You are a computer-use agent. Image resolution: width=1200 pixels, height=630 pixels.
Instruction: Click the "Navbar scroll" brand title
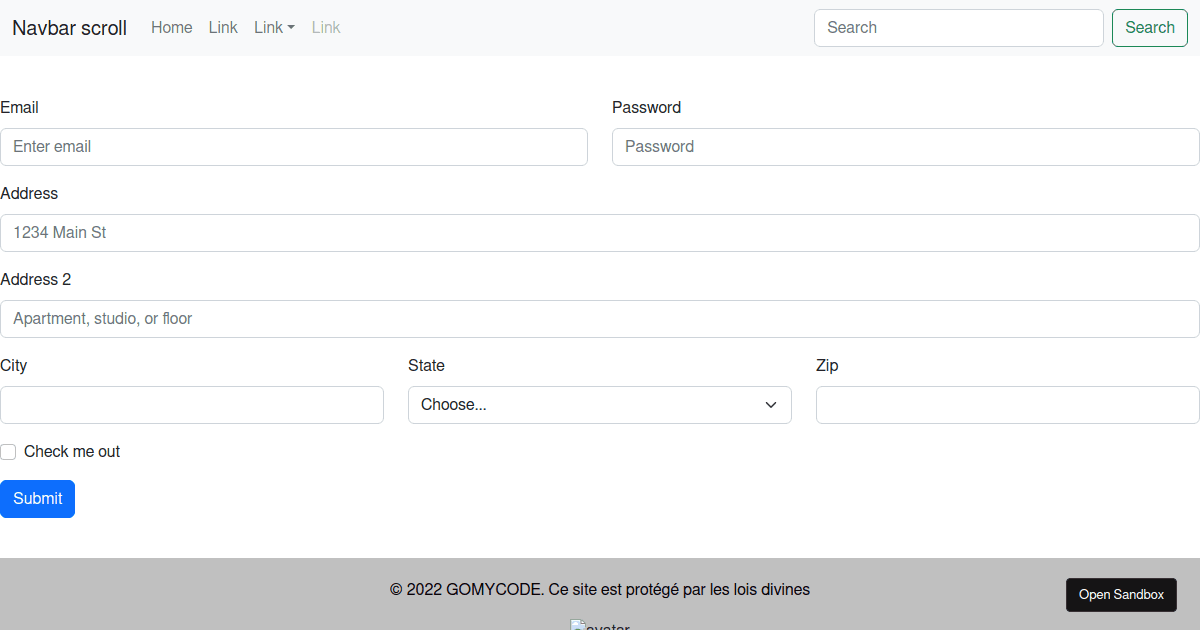pos(69,28)
